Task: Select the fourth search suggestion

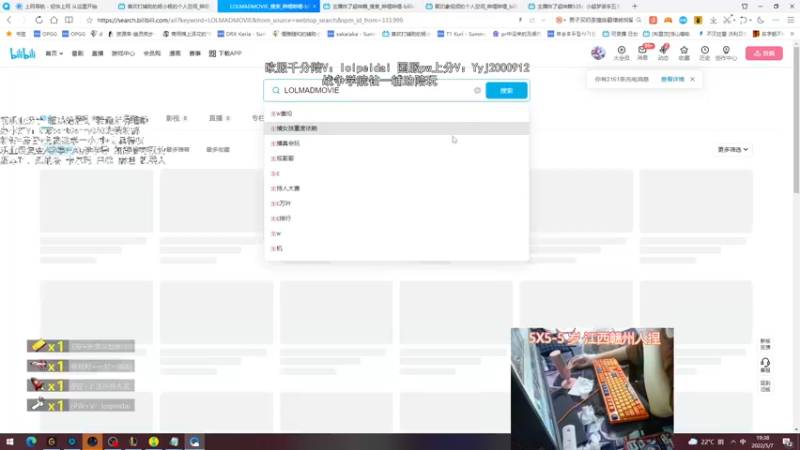Action: [x=396, y=158]
